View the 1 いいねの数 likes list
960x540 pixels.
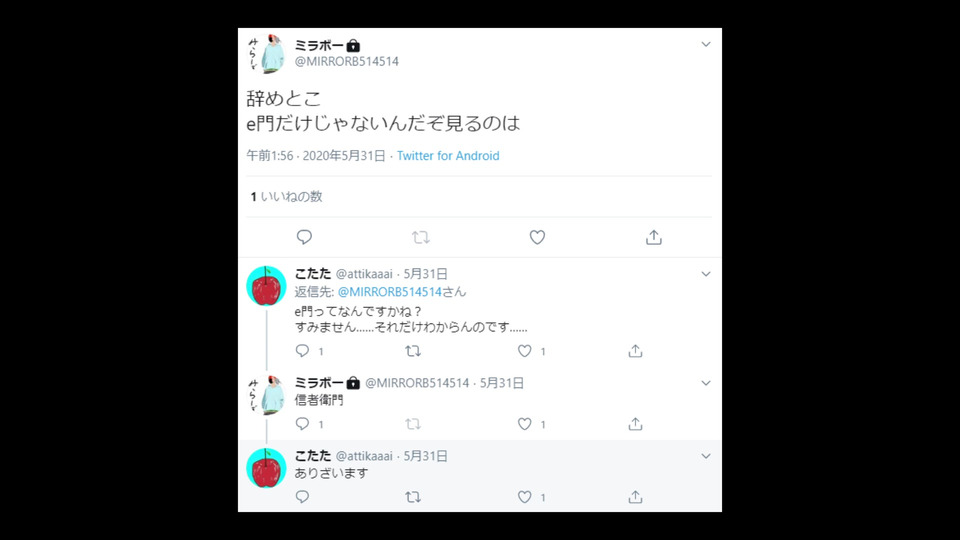[286, 197]
